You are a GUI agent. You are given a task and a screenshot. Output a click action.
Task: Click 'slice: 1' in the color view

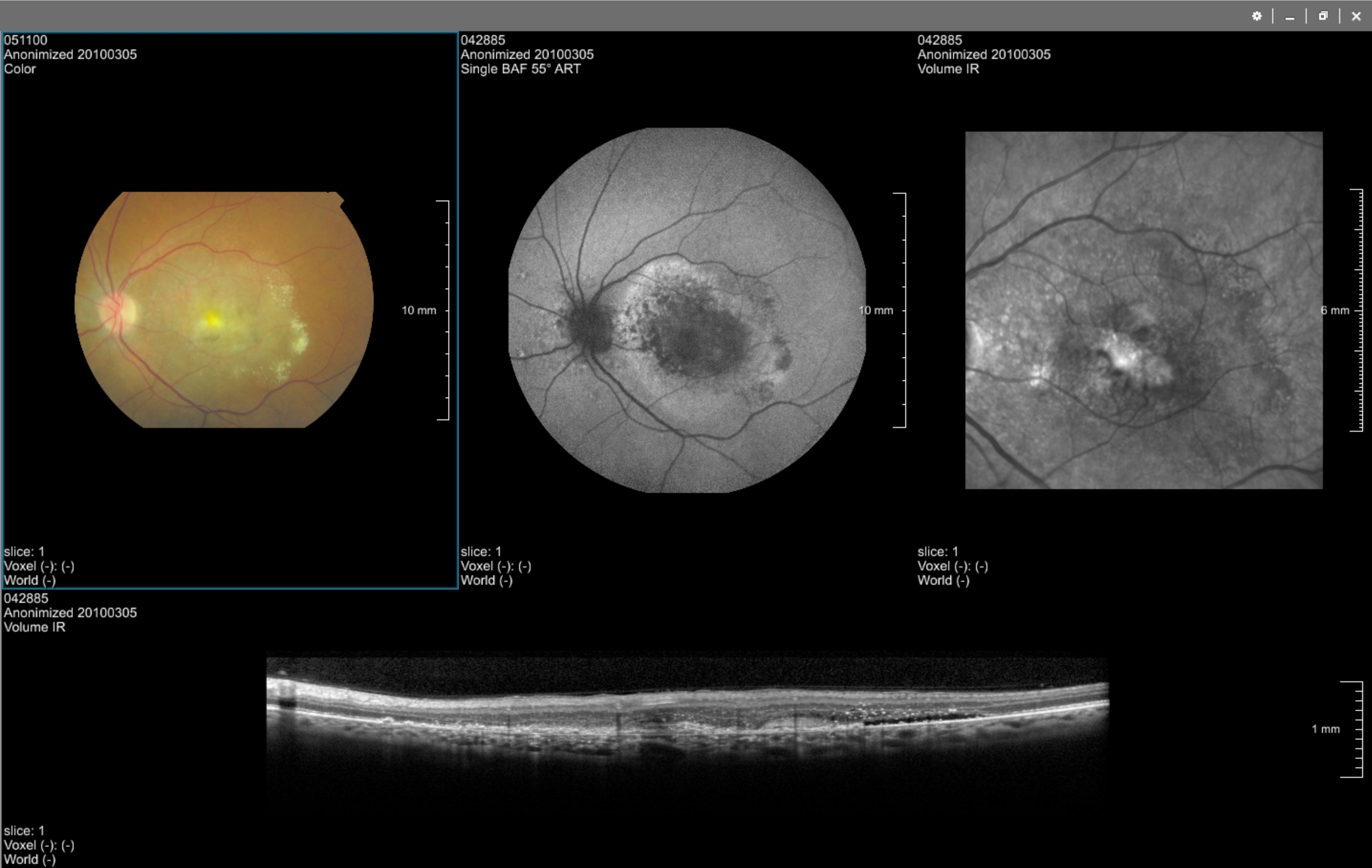pos(24,552)
